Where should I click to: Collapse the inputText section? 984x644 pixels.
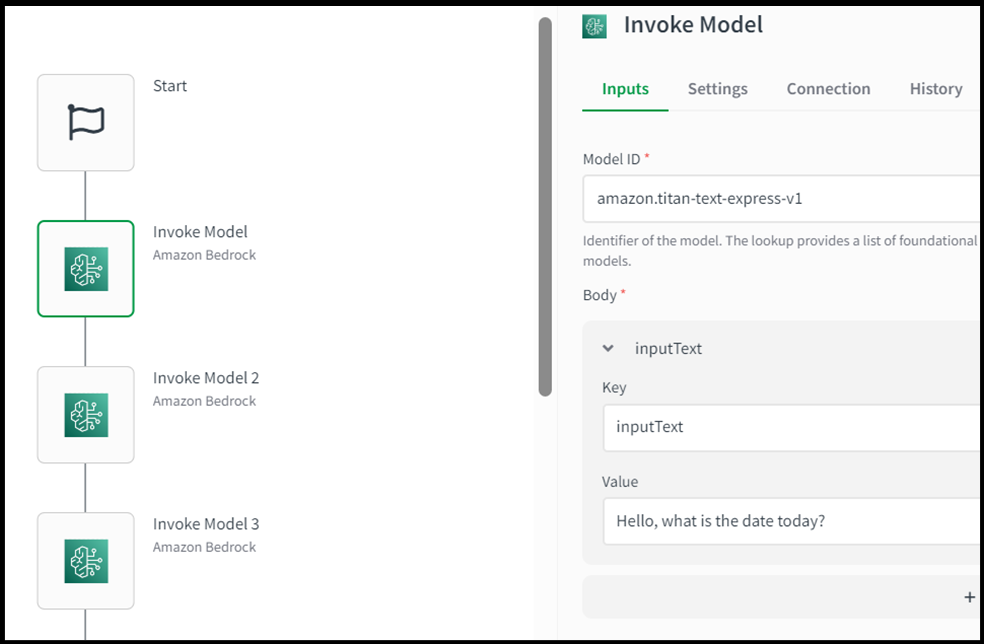[608, 348]
